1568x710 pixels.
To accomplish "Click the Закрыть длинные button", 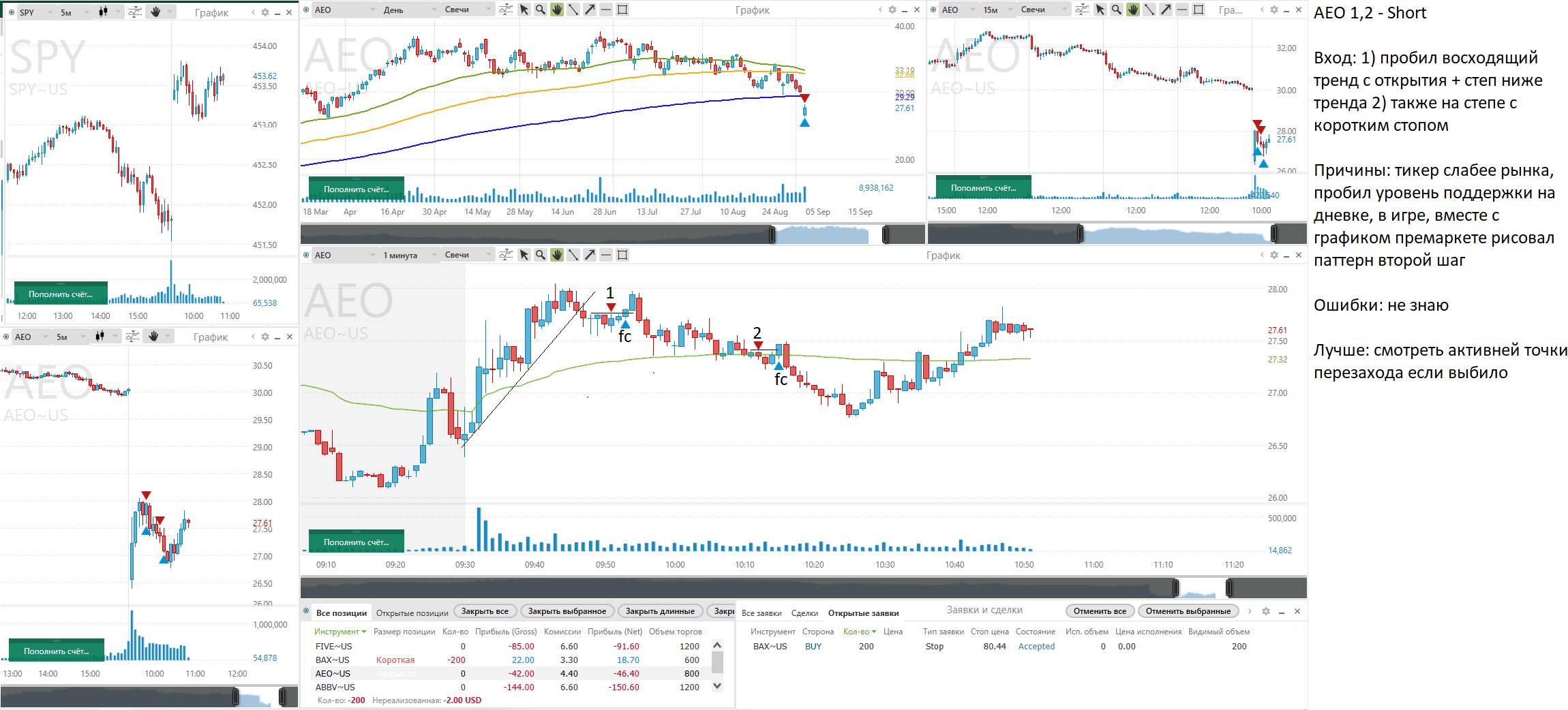I will click(x=661, y=611).
